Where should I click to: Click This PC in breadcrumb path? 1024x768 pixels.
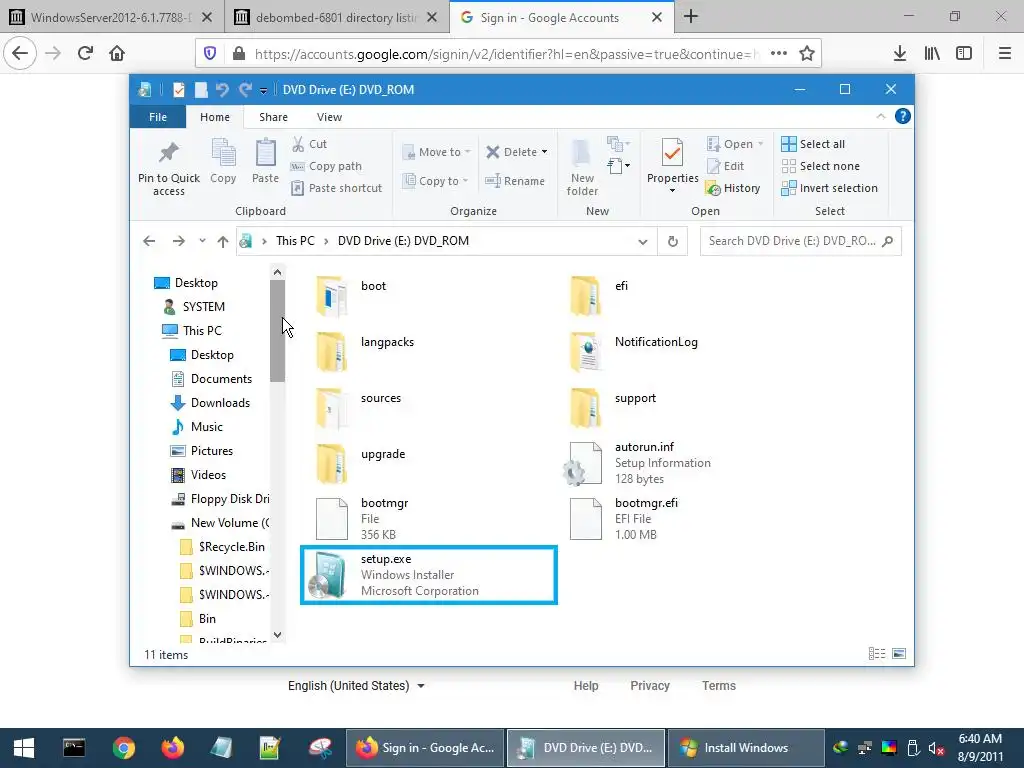[x=295, y=241]
